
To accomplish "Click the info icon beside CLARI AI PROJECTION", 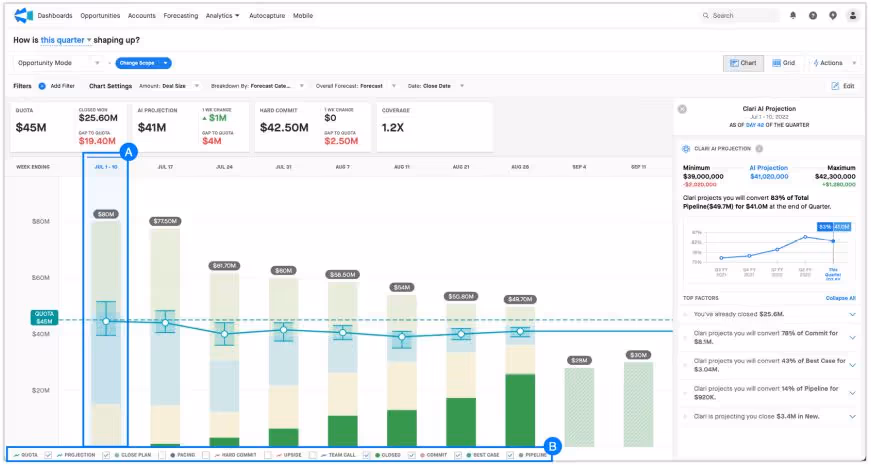I will tap(759, 149).
